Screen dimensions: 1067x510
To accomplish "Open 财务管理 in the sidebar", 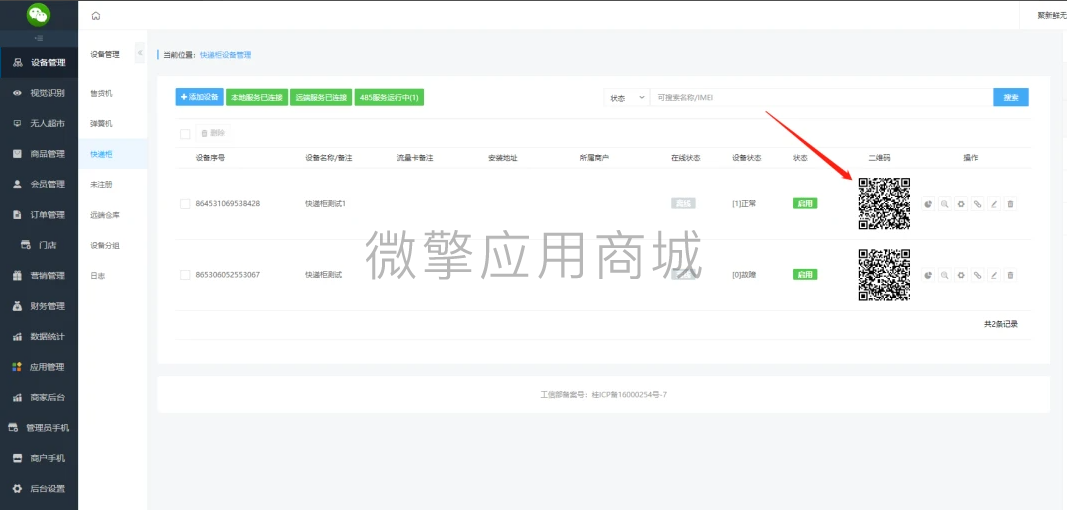I will coord(39,306).
